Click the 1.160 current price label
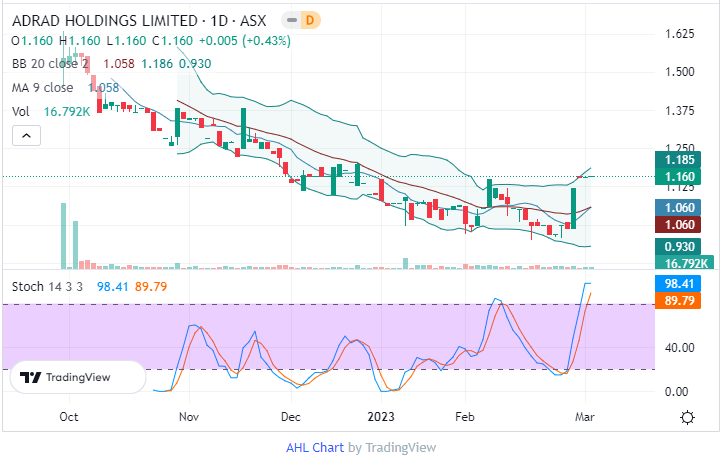 coord(681,176)
